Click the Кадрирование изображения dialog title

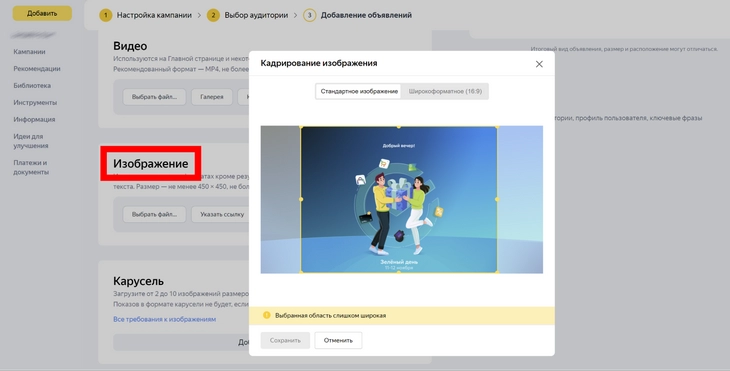[318, 63]
